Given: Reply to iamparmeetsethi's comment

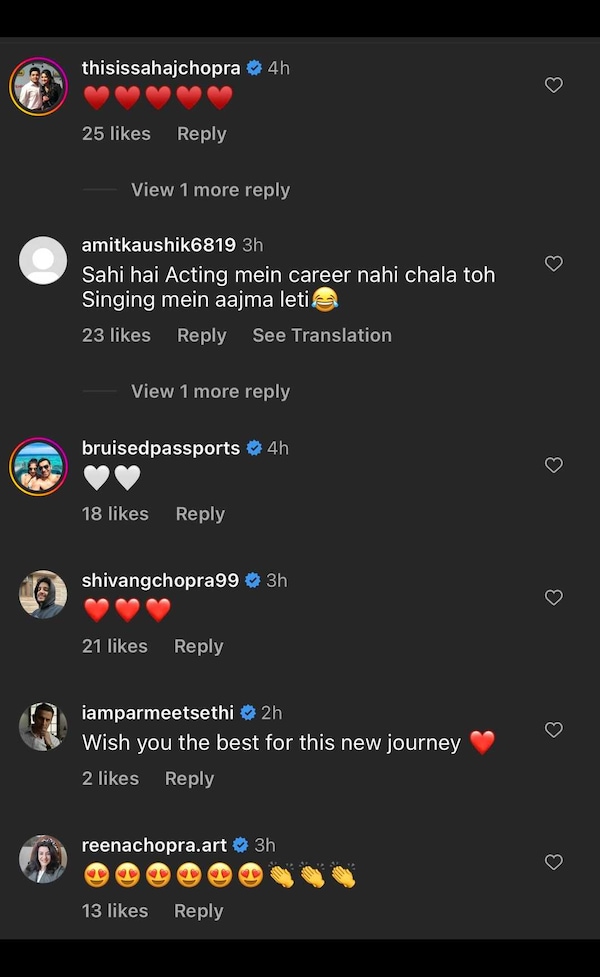Looking at the screenshot, I should (189, 778).
